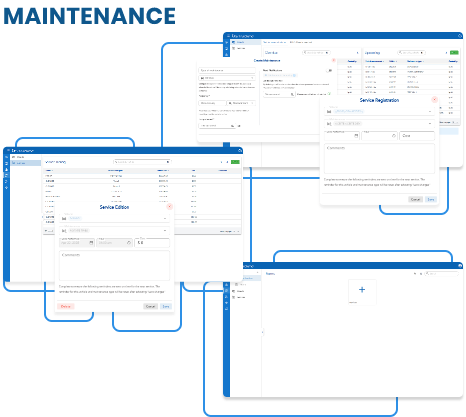Open calendar picker in Service Registration dialog
The height and width of the screenshot is (417, 466).
356,136
